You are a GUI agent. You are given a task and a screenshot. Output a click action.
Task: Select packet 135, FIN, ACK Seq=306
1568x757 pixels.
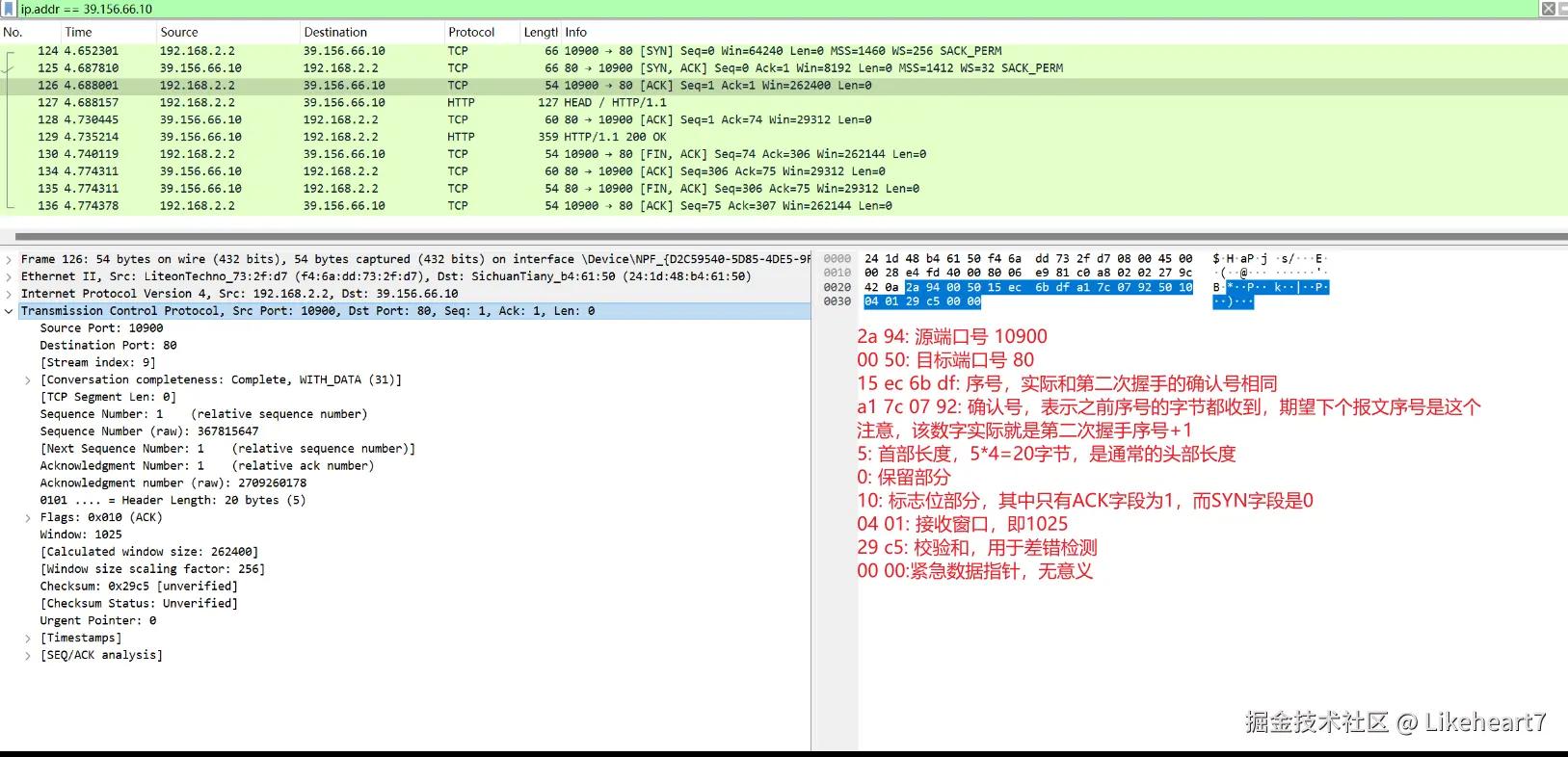click(784, 189)
